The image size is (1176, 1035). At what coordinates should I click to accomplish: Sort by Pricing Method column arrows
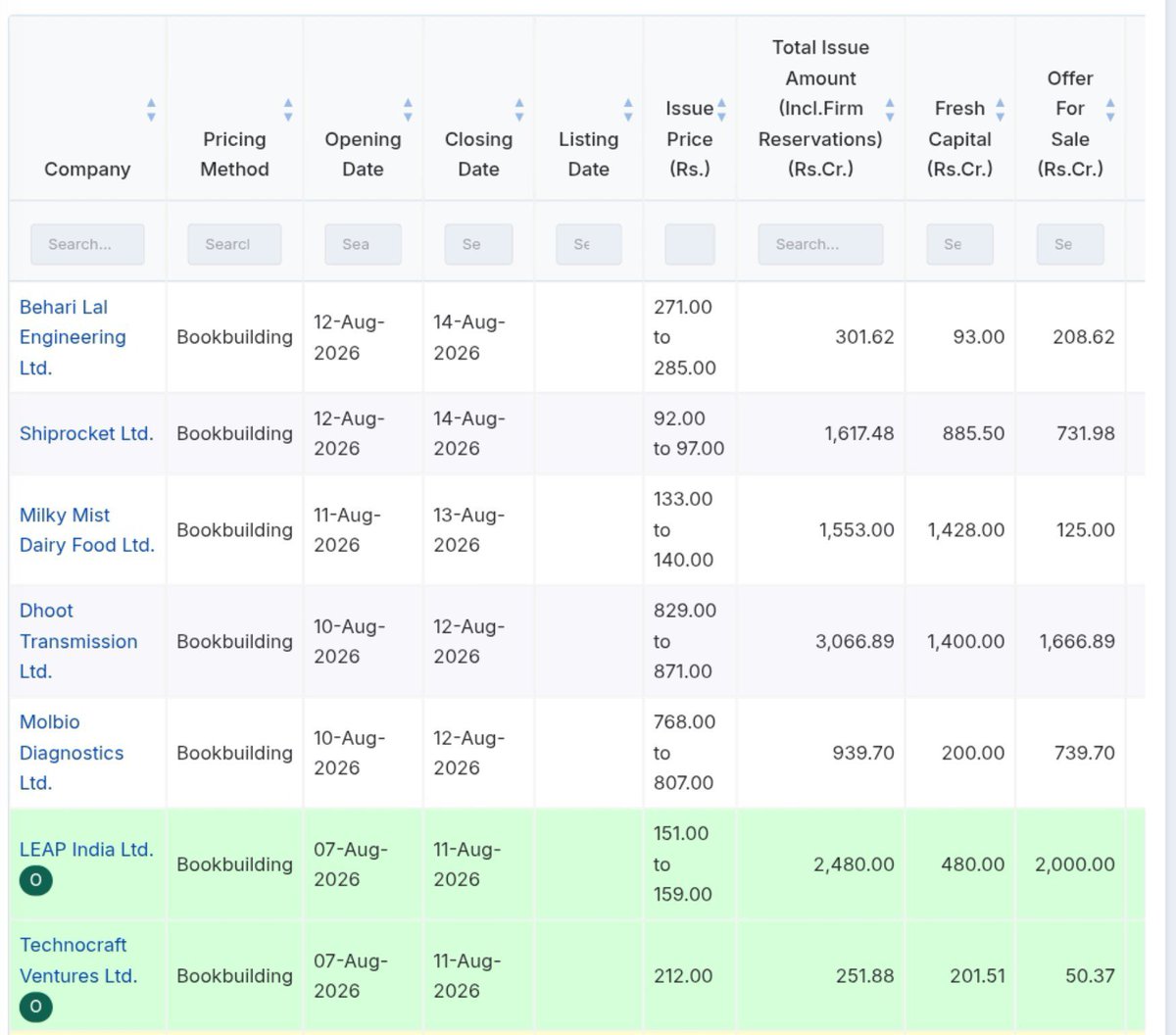pyautogui.click(x=288, y=109)
